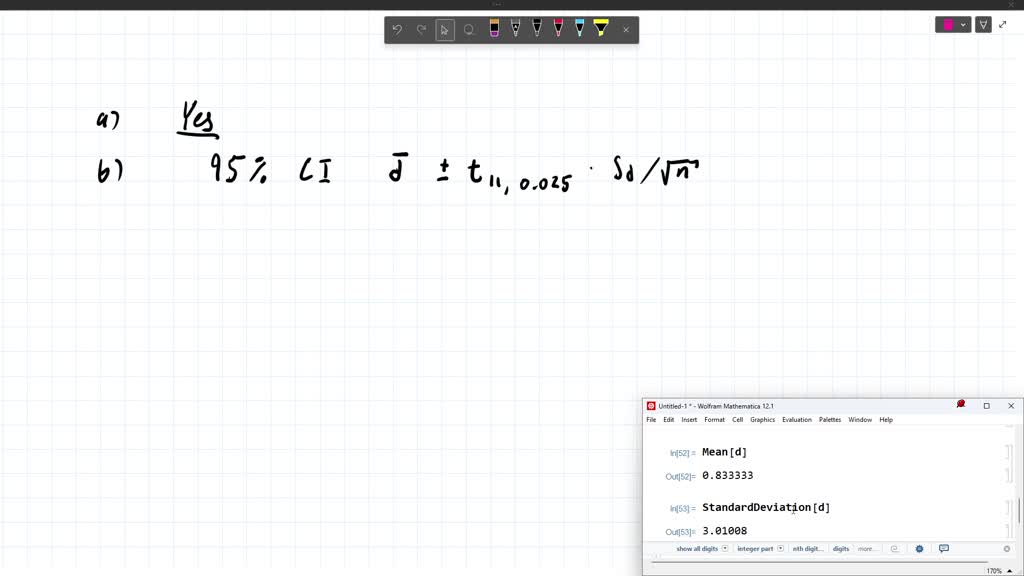Expand the integer part dropdown arrow
Image resolution: width=1024 pixels, height=576 pixels.
781,549
